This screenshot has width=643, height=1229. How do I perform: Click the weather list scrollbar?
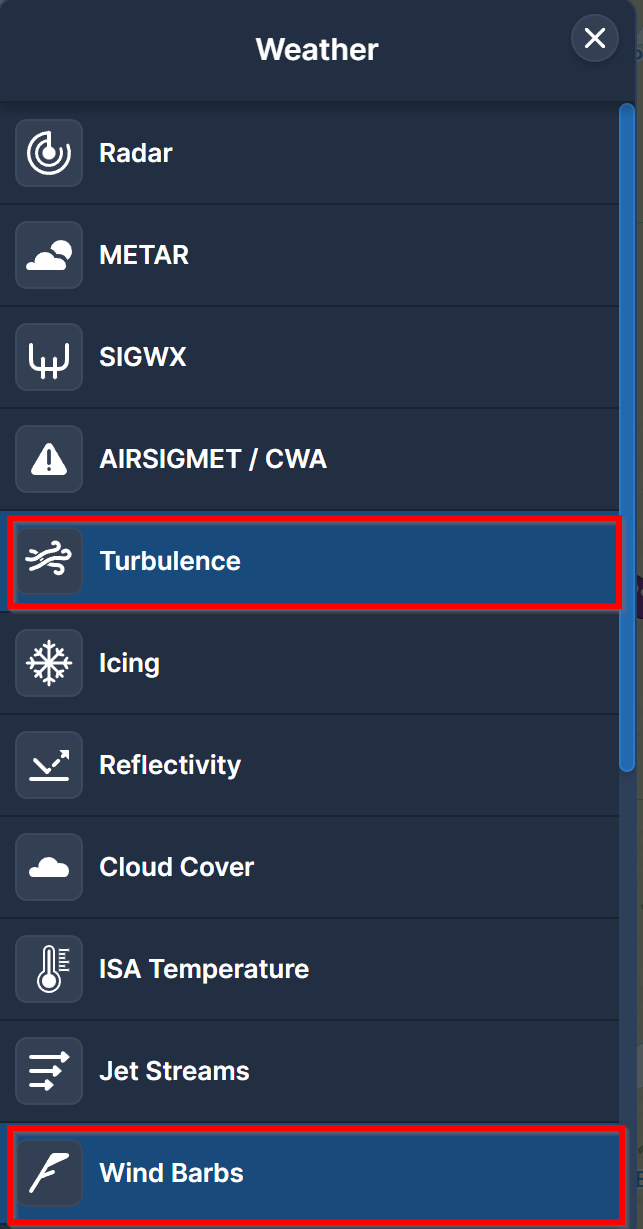click(x=627, y=437)
